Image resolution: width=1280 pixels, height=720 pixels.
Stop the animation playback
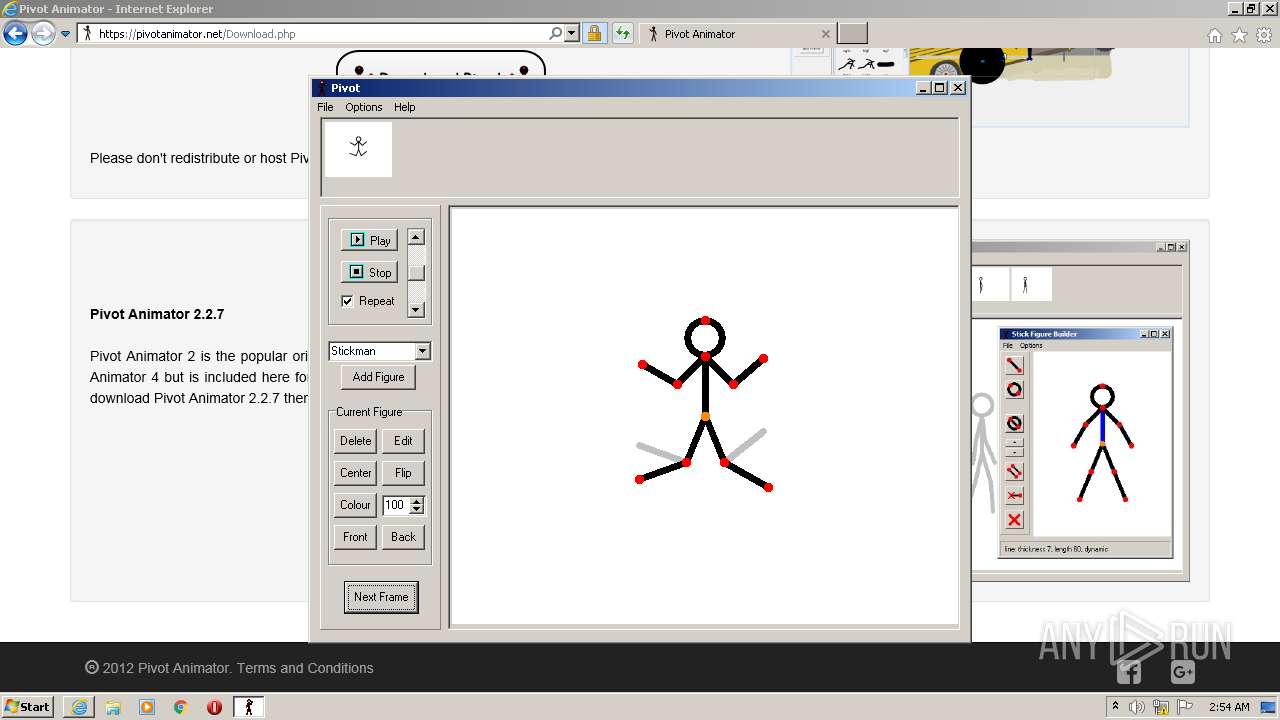[x=369, y=272]
